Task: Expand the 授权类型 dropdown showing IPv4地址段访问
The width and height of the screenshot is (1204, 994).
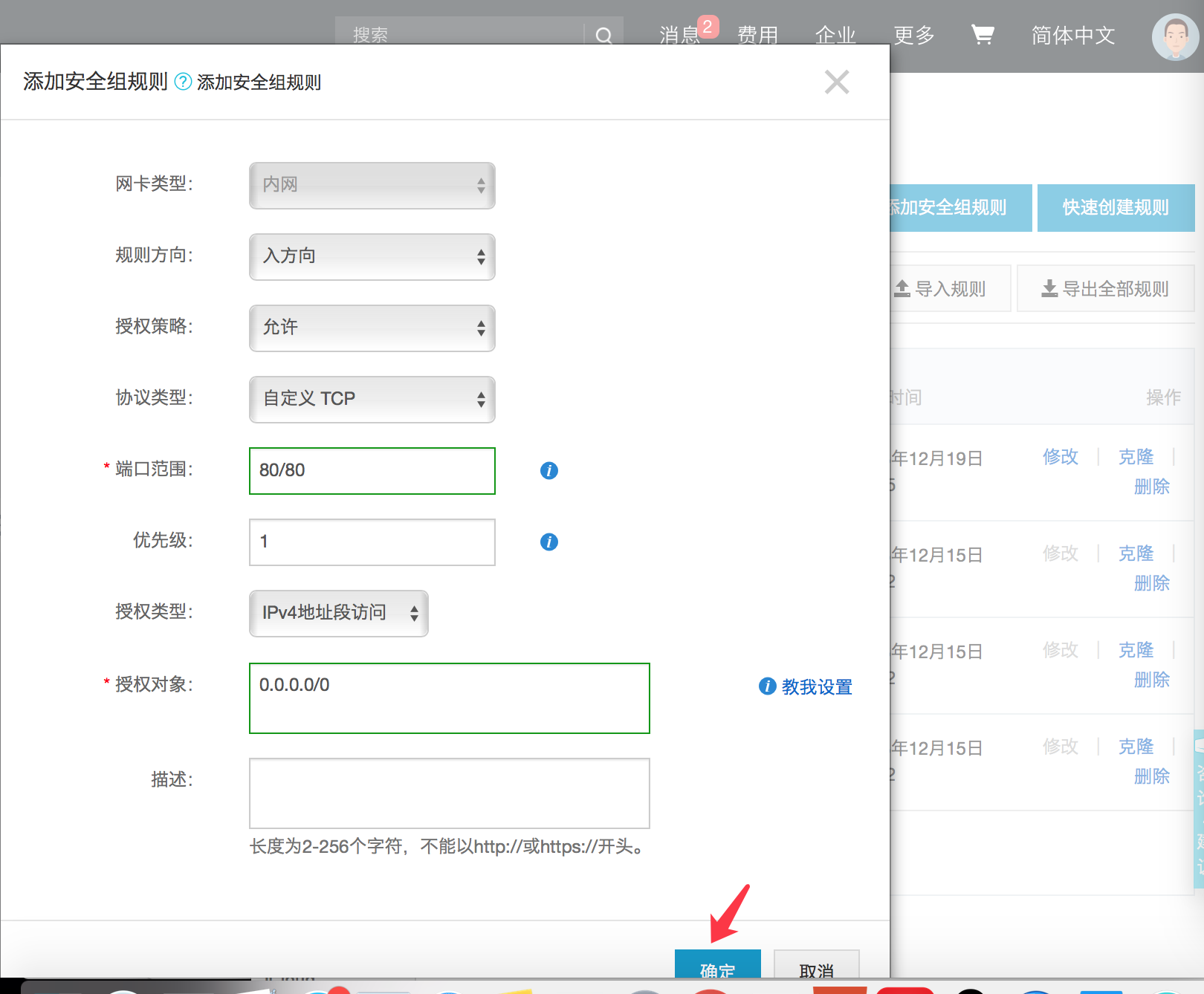Action: coord(338,613)
